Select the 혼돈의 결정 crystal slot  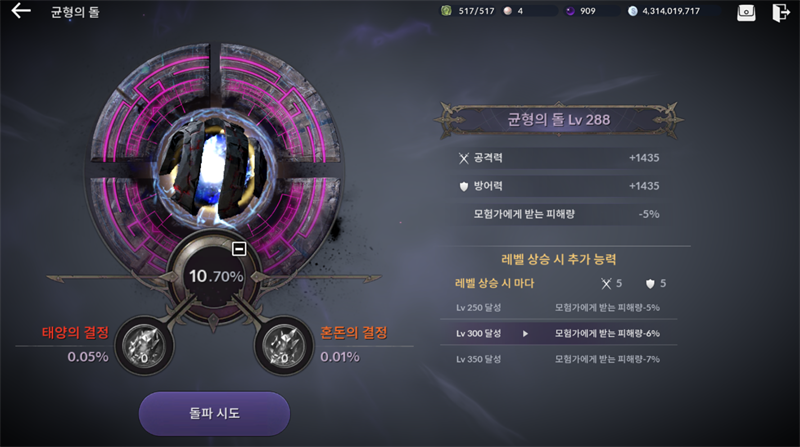[x=283, y=345]
